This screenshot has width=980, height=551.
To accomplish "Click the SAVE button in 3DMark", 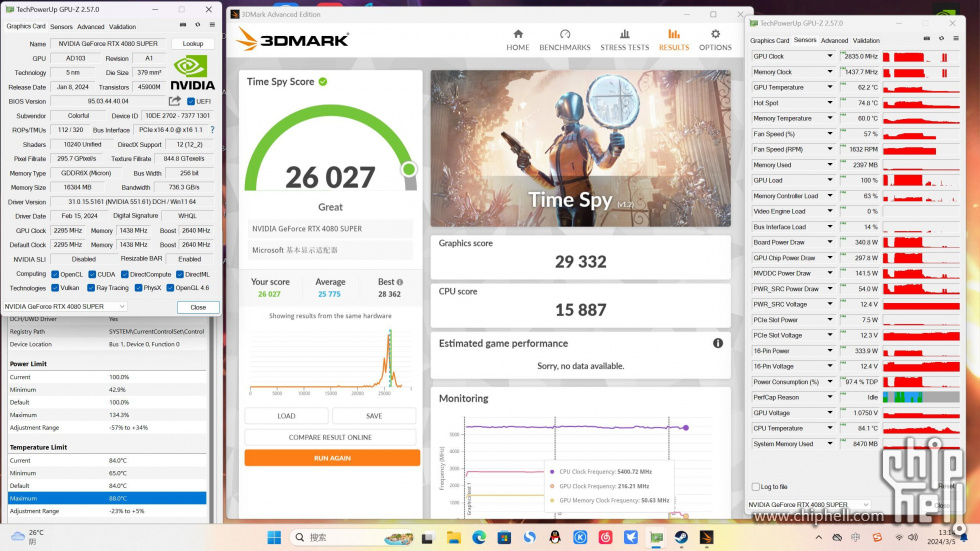I will 374,416.
